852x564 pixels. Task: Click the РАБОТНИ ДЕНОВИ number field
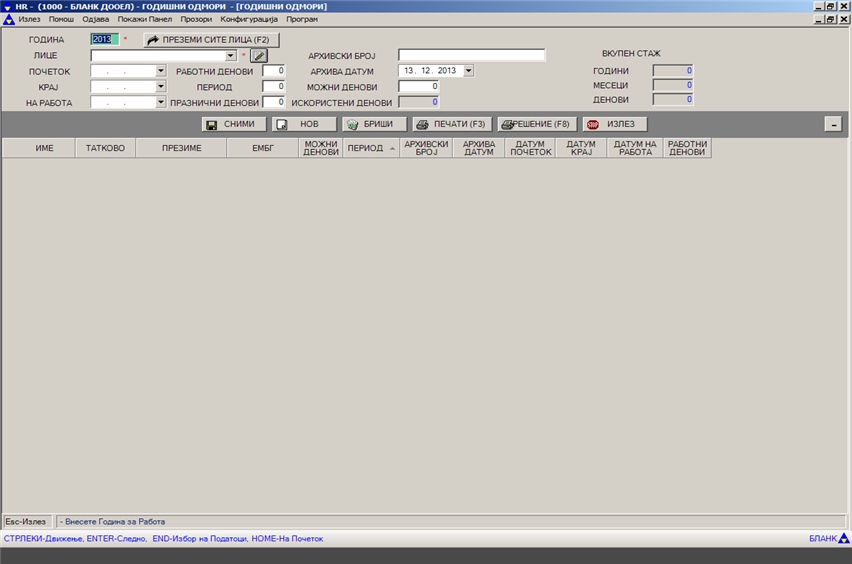(274, 71)
